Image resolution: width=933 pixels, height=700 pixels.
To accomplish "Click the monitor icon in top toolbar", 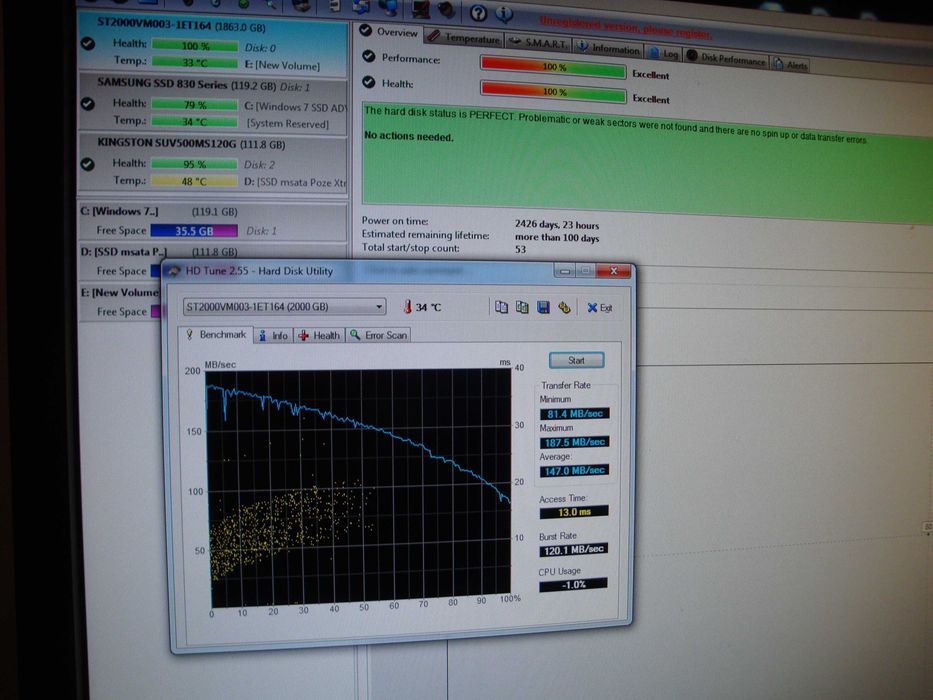I will point(421,8).
